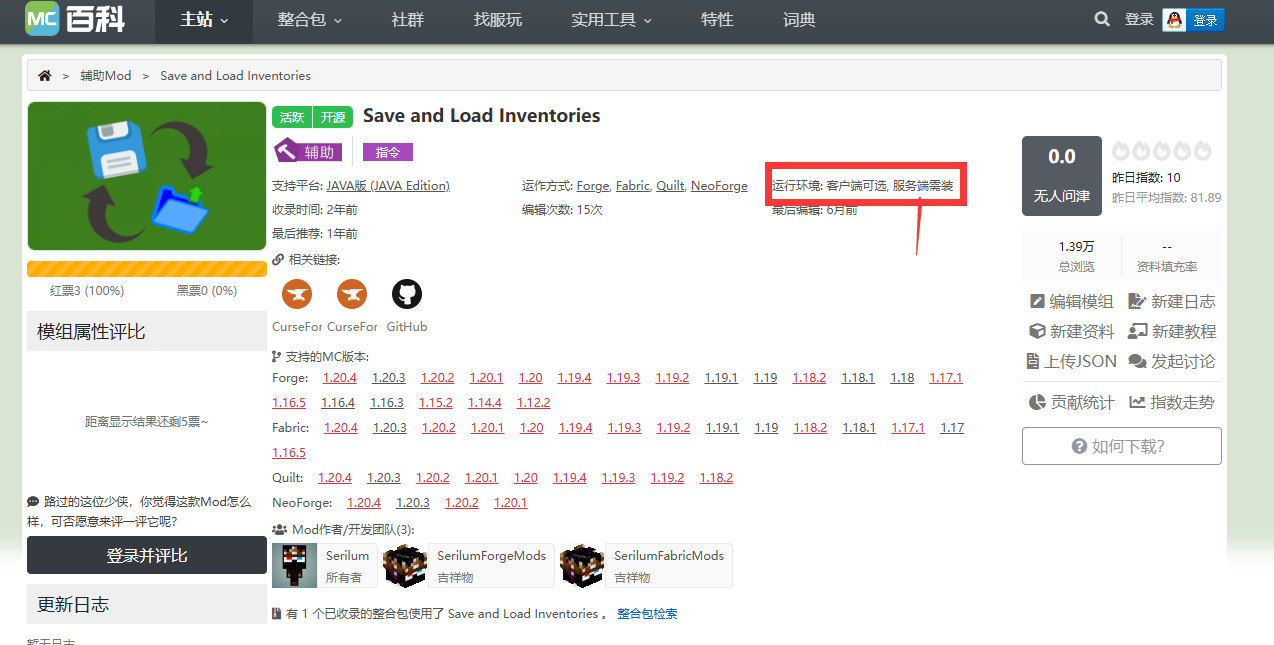This screenshot has width=1274, height=645.
Task: Click SerilumForgeMods avatar head
Action: click(x=405, y=565)
